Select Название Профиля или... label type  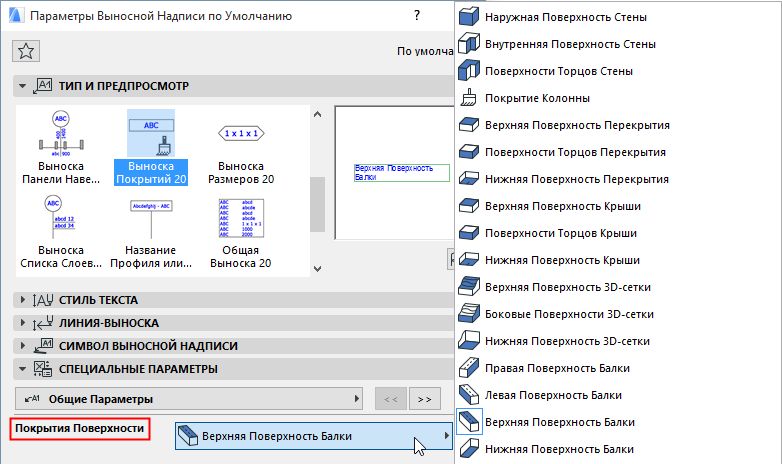pyautogui.click(x=151, y=232)
